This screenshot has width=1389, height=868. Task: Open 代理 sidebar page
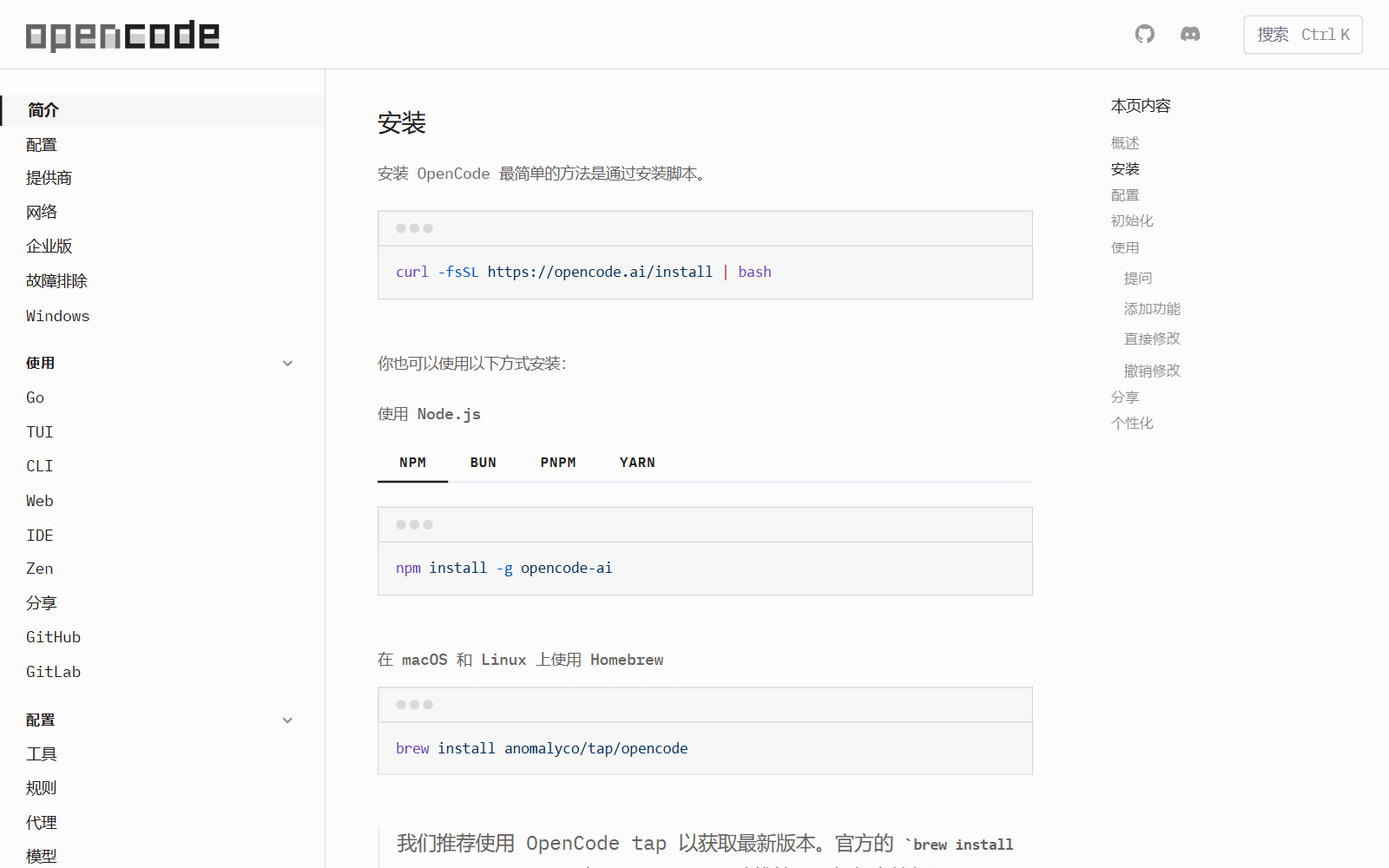42,823
